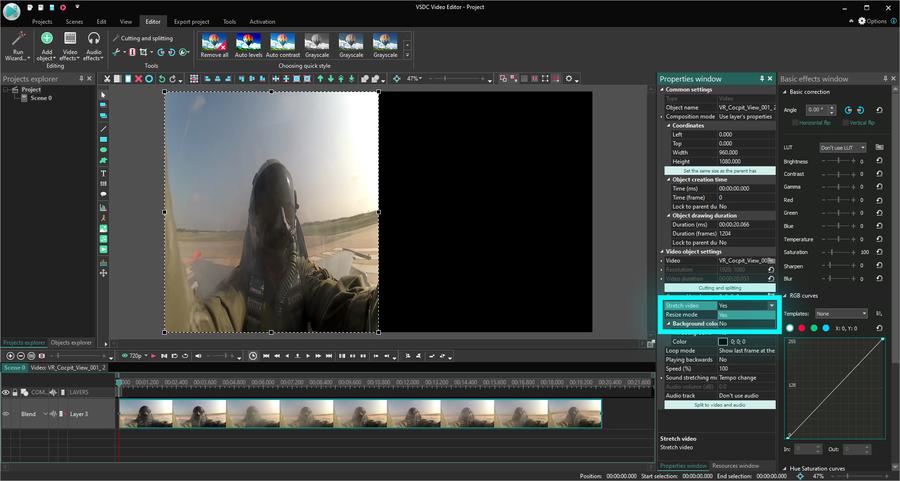
Task: Open the Export project tab
Action: click(x=192, y=21)
